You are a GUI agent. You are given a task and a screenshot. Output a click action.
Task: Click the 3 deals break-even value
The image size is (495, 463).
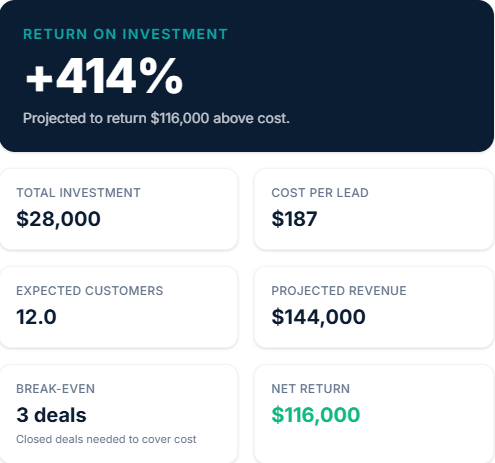pyautogui.click(x=51, y=415)
